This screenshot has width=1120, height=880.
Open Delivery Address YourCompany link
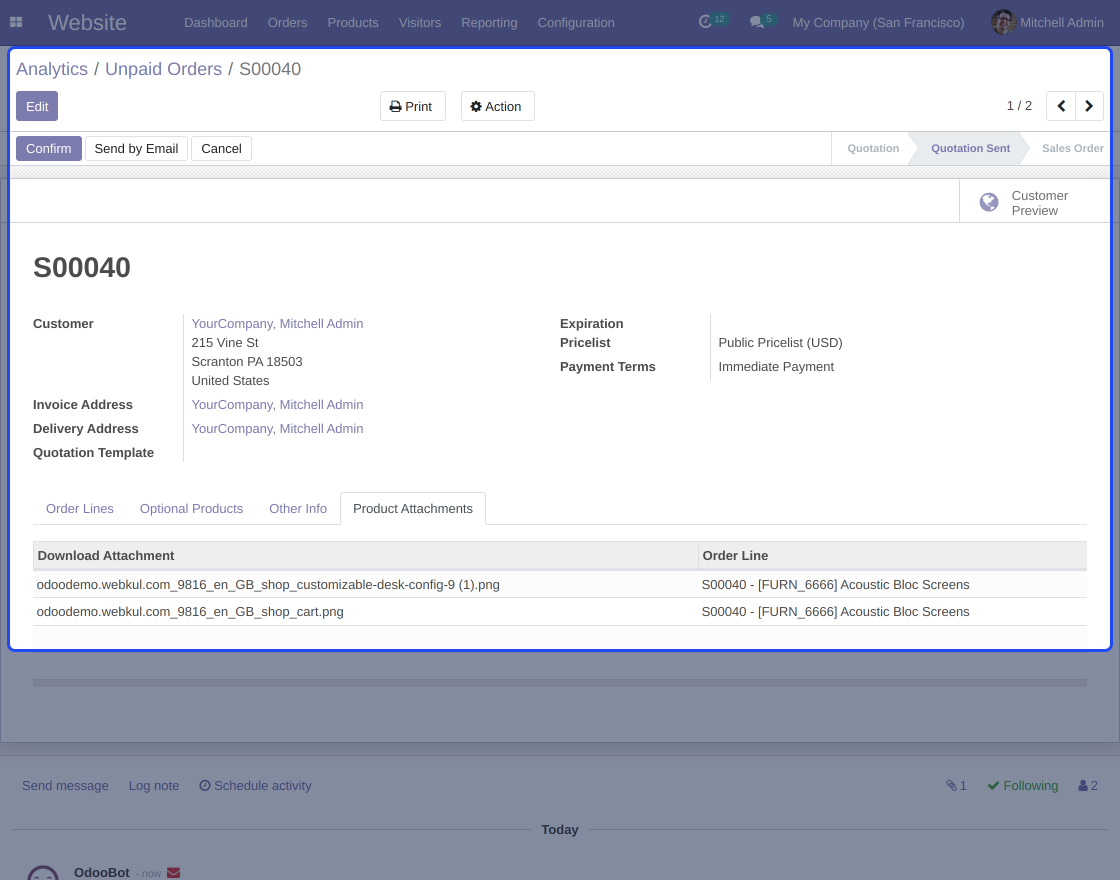click(x=277, y=429)
